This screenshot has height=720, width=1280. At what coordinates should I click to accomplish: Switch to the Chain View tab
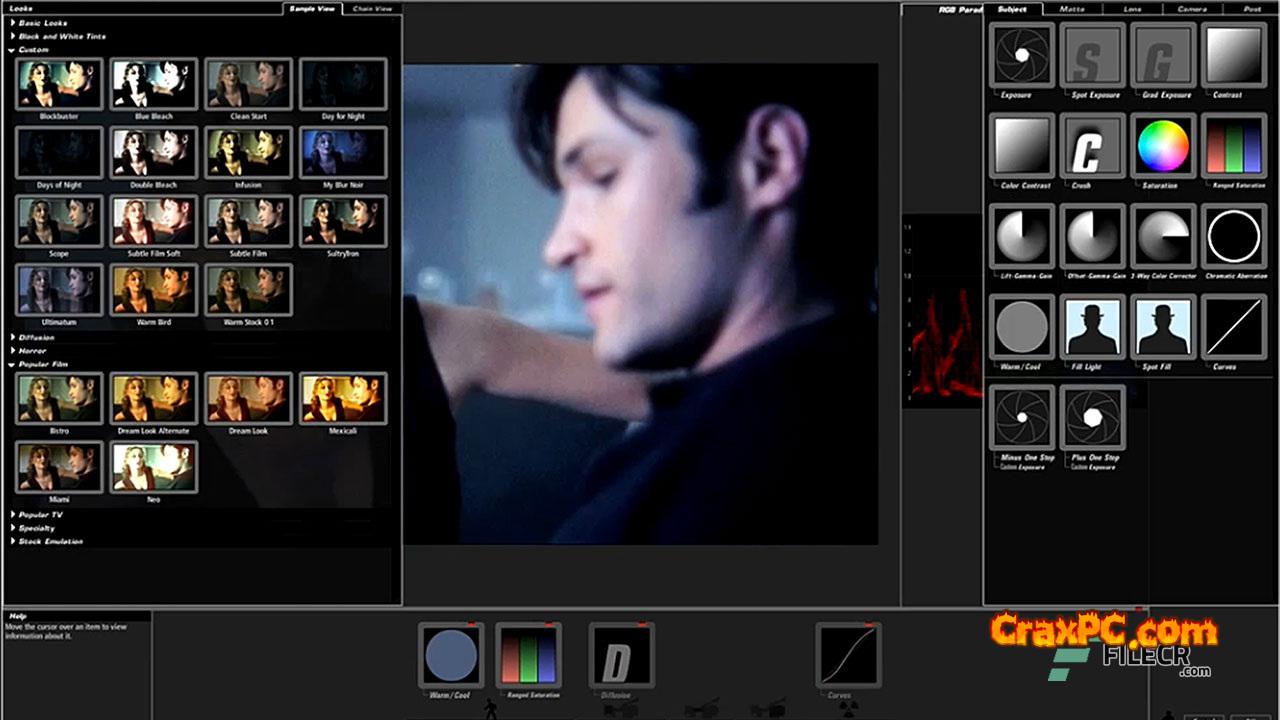(x=372, y=9)
